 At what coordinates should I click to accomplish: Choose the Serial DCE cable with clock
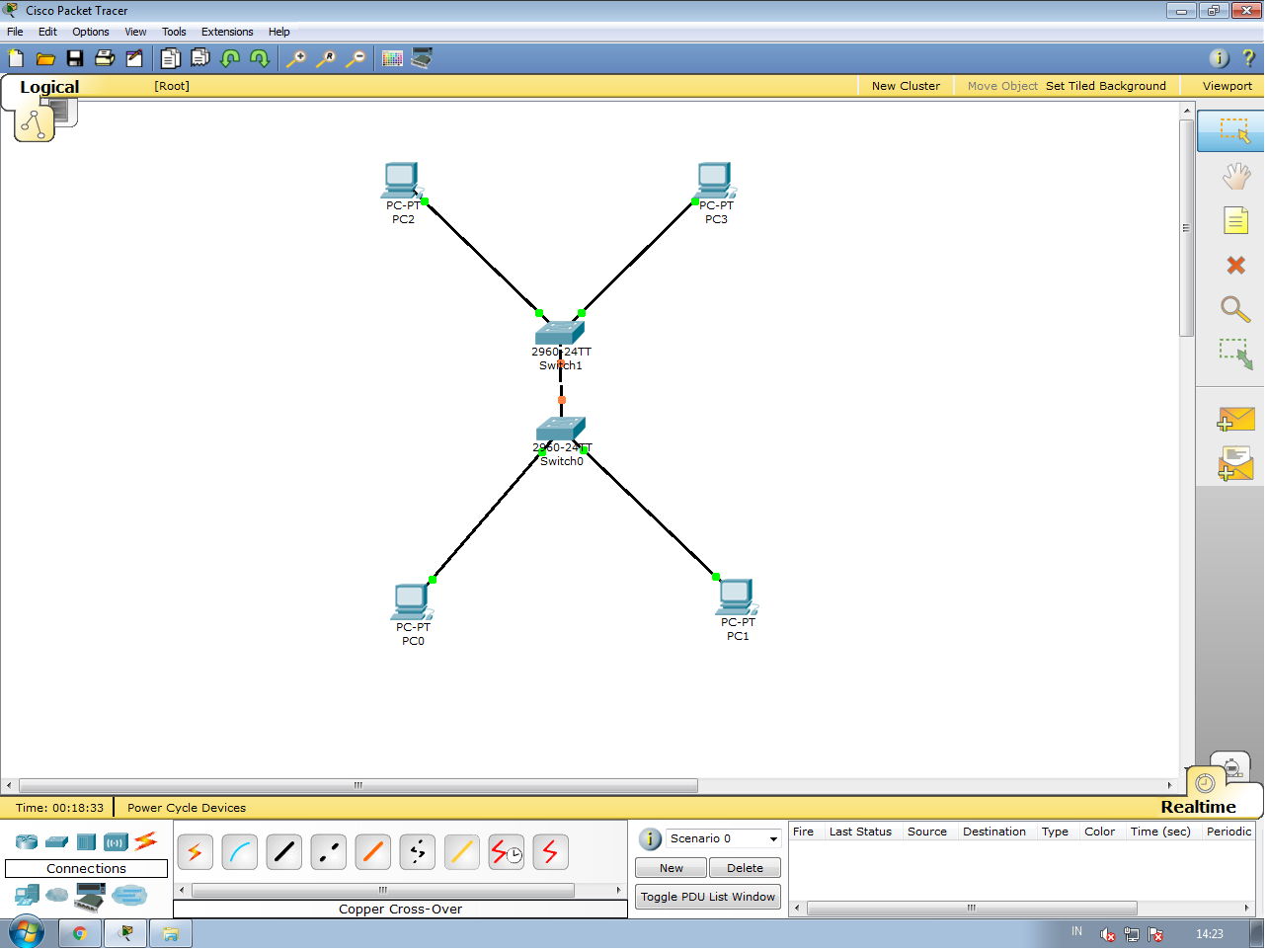click(507, 852)
